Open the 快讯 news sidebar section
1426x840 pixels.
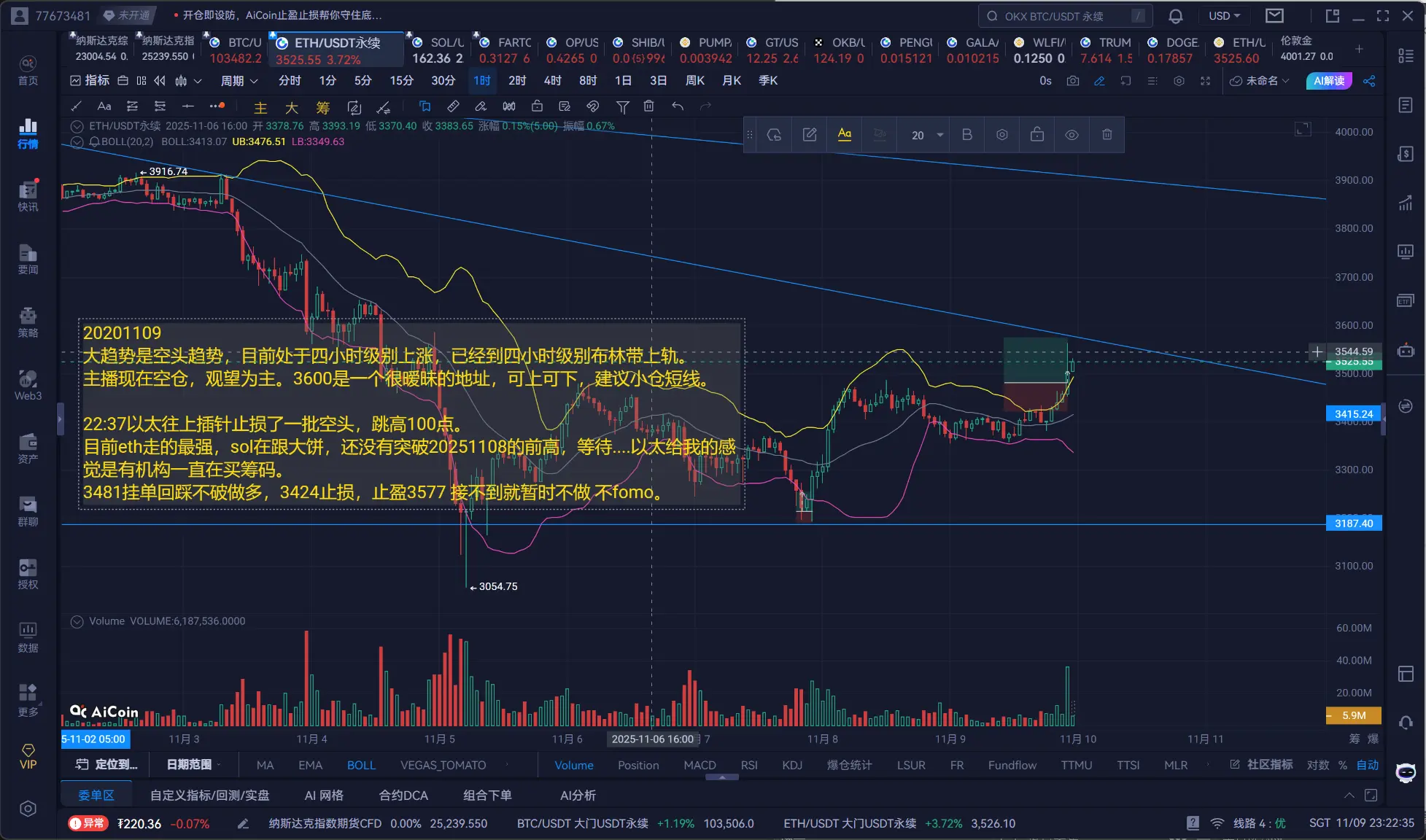point(28,195)
